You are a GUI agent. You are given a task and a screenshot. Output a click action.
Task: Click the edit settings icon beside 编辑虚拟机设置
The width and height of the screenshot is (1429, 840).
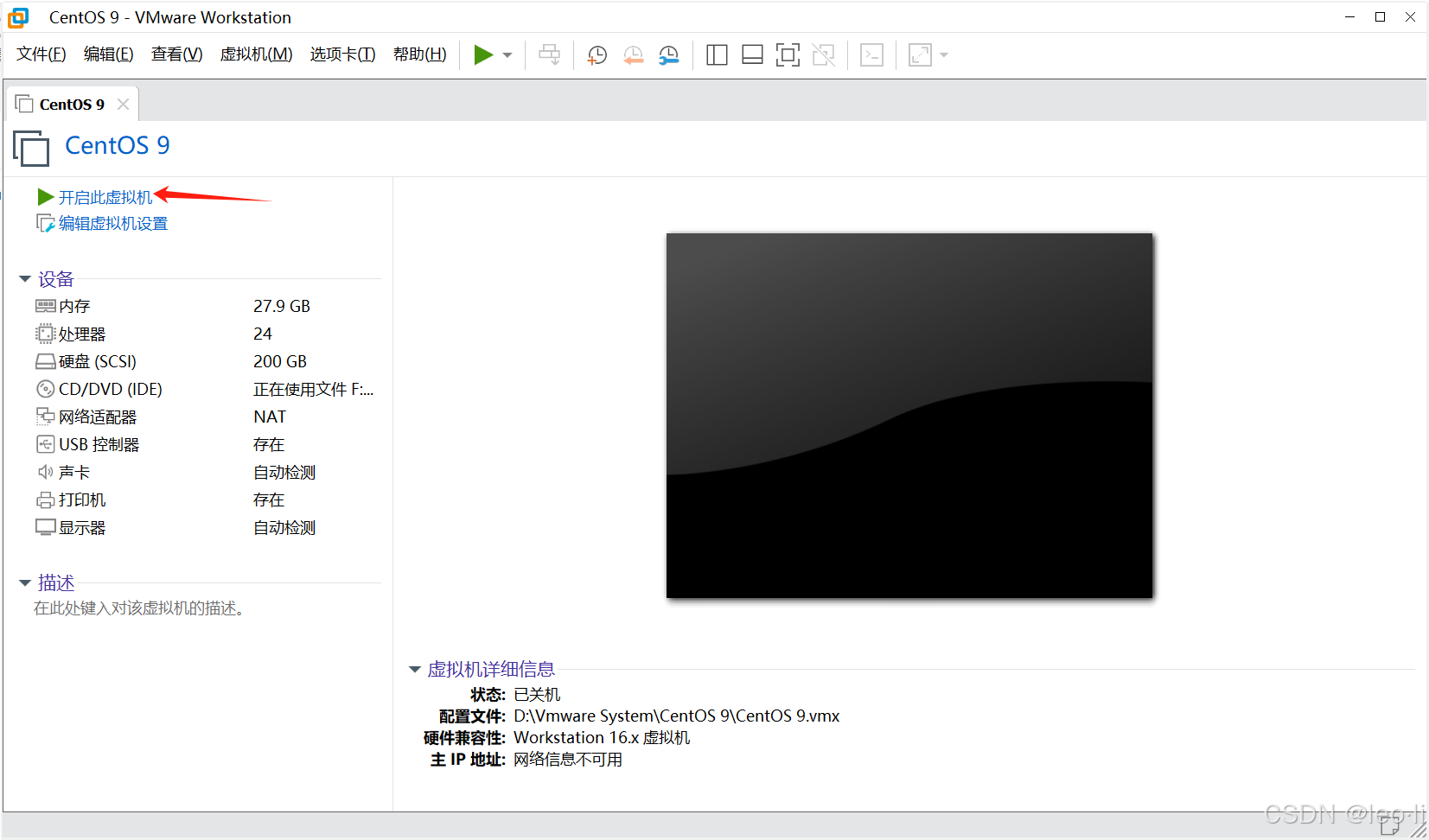pyautogui.click(x=46, y=224)
